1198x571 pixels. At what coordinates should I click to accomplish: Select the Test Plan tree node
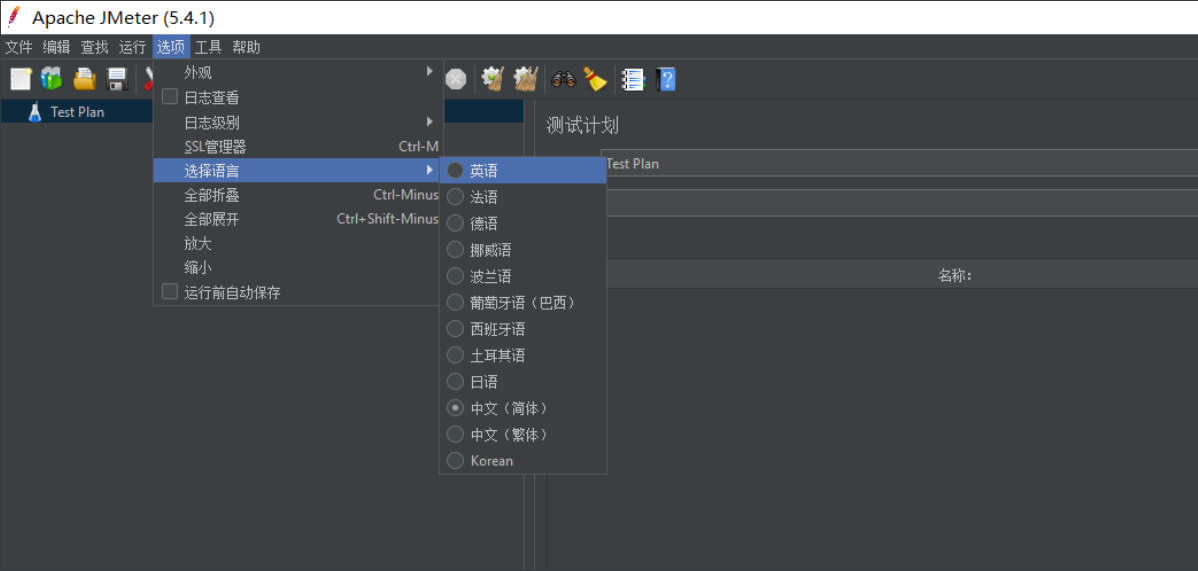click(x=77, y=112)
